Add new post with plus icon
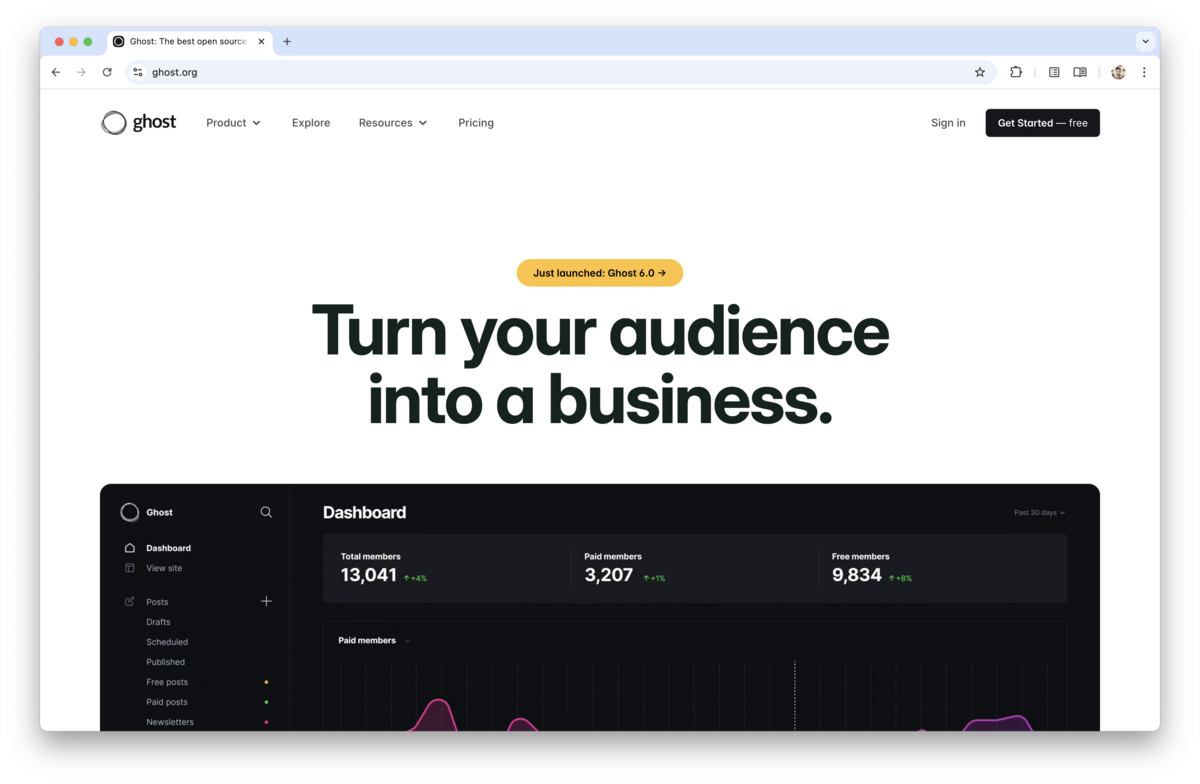Viewport: 1200px width, 784px height. tap(266, 601)
